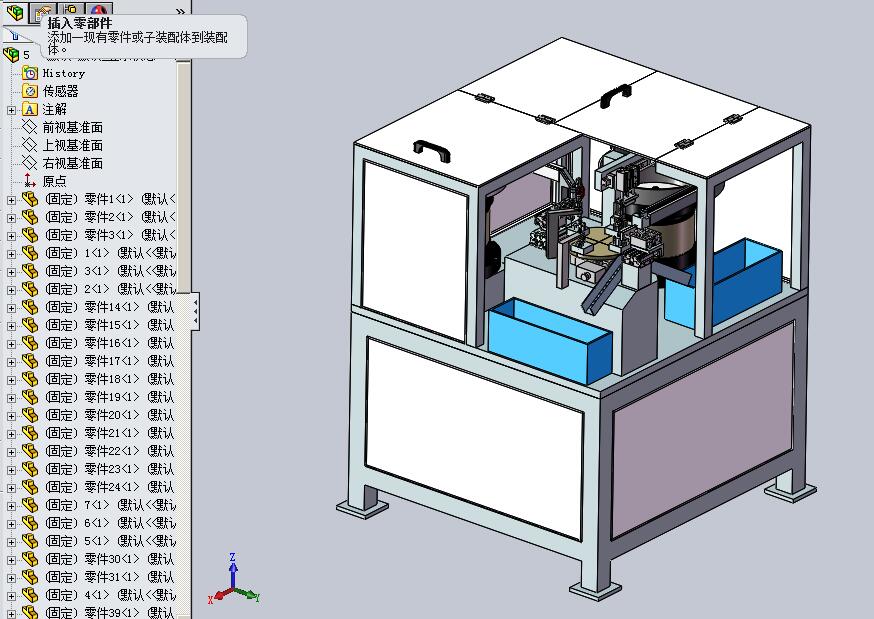
Task: Expand the 注解 tree node
Action: tap(11, 109)
